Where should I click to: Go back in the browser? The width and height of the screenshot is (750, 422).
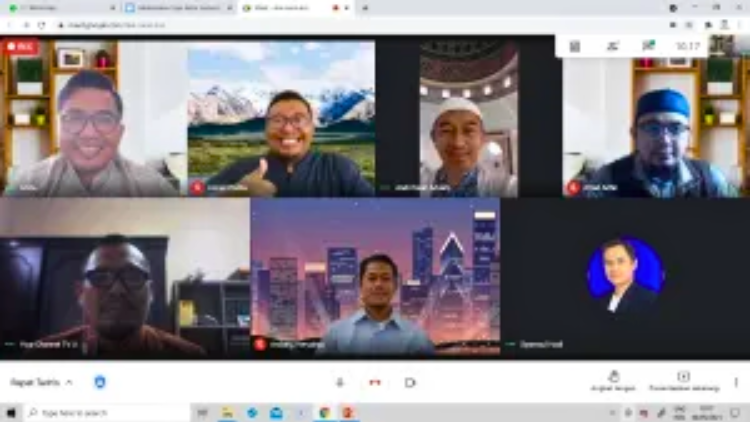coord(10,25)
